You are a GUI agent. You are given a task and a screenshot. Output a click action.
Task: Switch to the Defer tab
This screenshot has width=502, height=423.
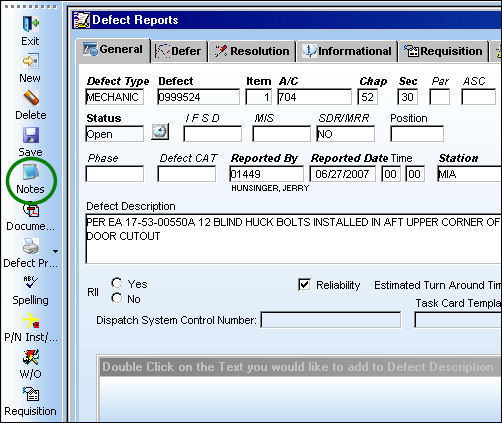click(179, 51)
